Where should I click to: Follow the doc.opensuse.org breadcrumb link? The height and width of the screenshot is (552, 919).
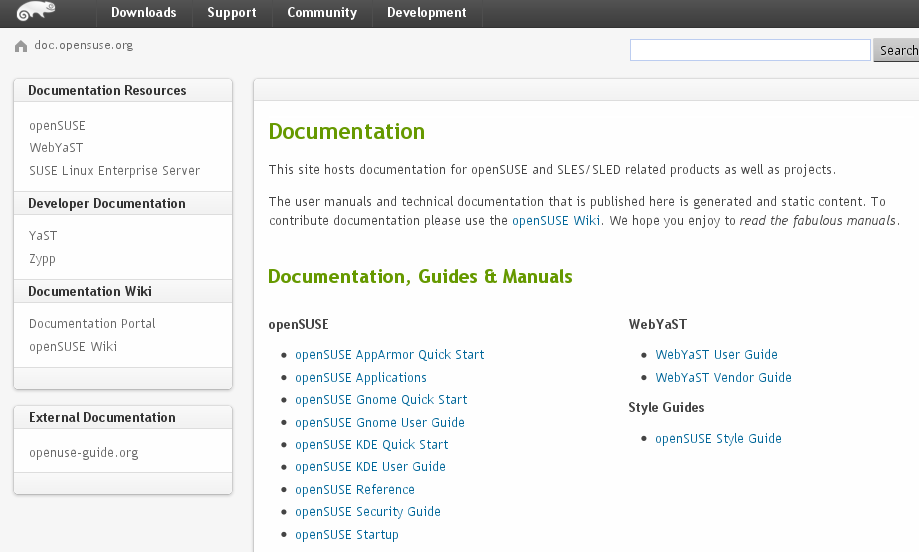pos(83,45)
